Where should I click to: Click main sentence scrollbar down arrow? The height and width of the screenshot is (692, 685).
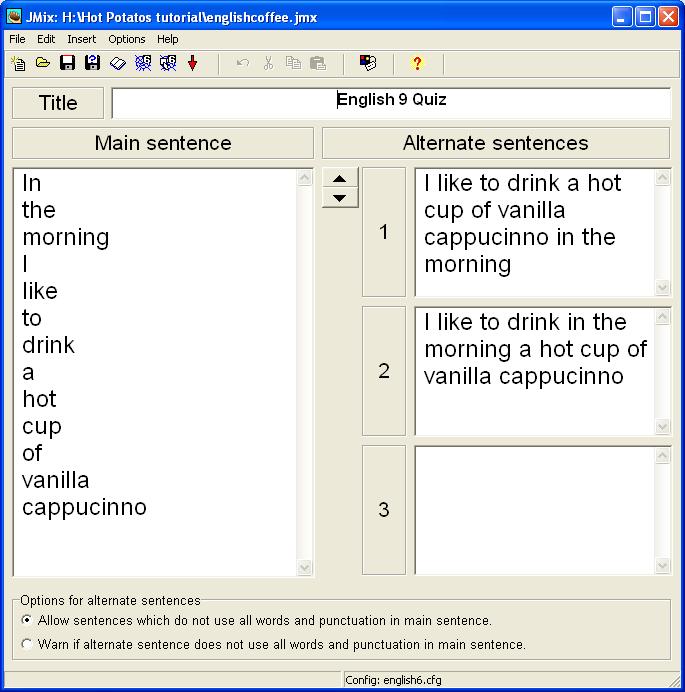coord(305,567)
